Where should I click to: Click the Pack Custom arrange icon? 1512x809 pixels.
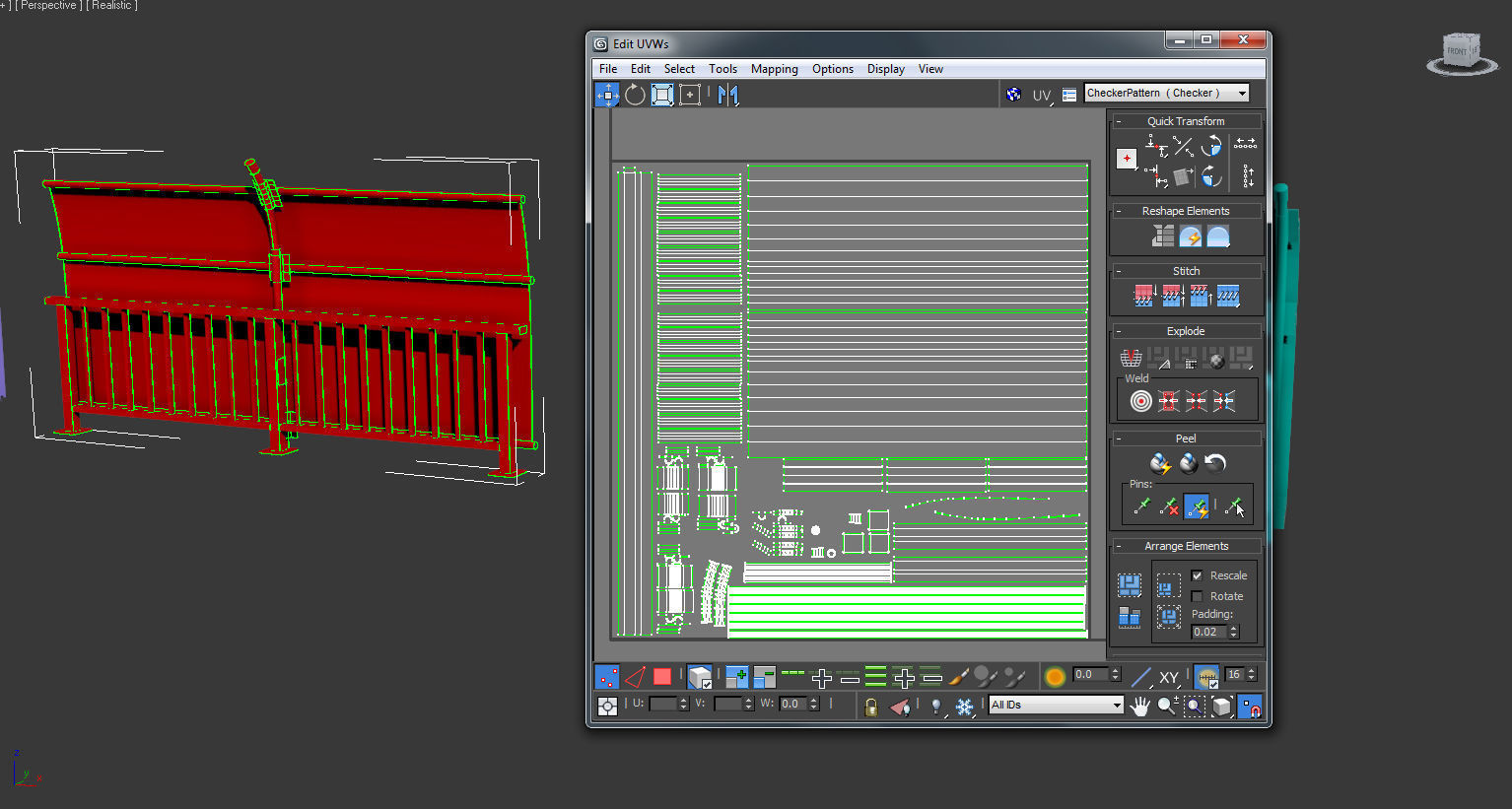[x=1129, y=585]
